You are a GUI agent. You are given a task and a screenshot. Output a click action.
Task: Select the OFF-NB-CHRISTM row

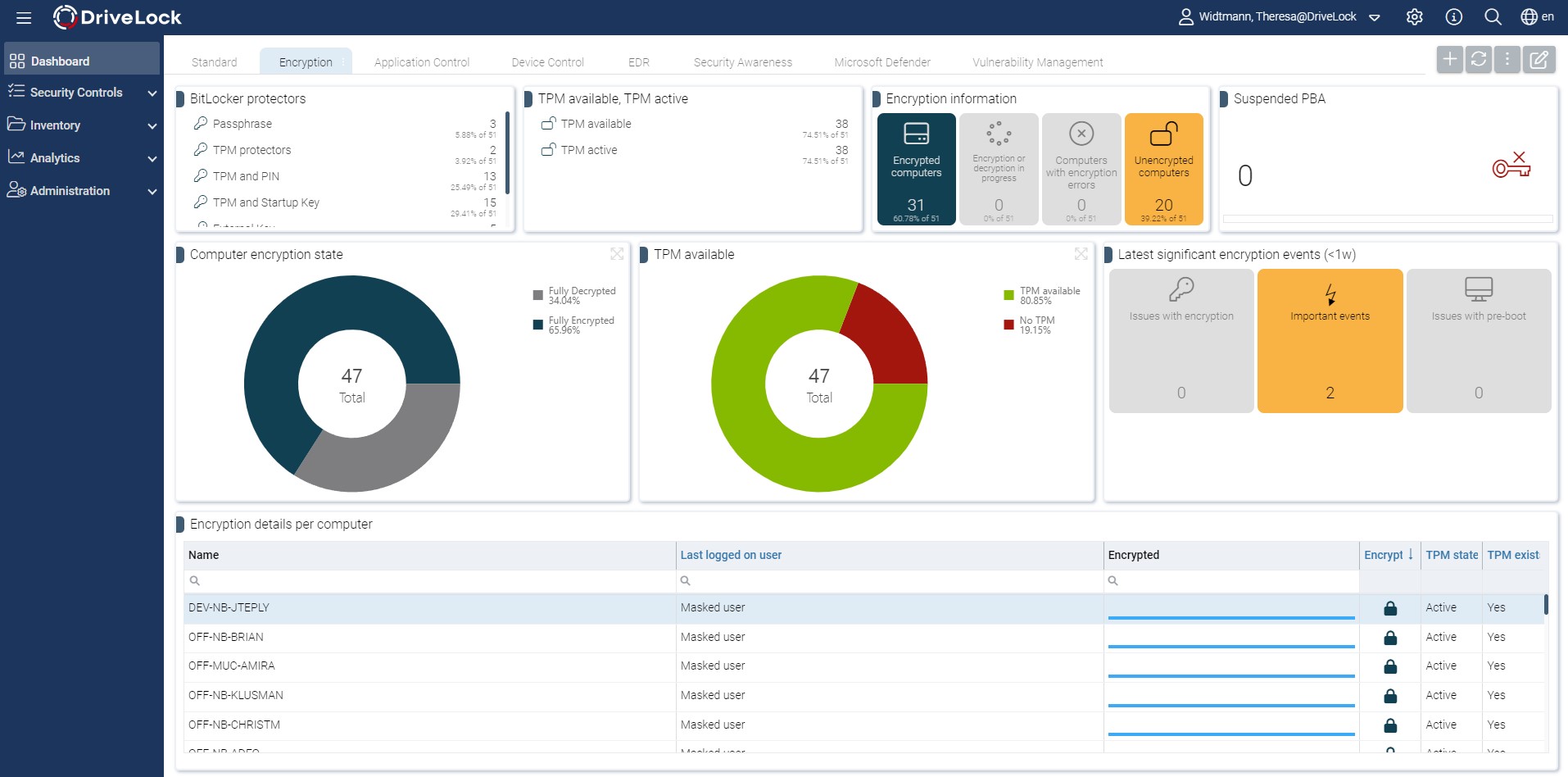(x=864, y=725)
